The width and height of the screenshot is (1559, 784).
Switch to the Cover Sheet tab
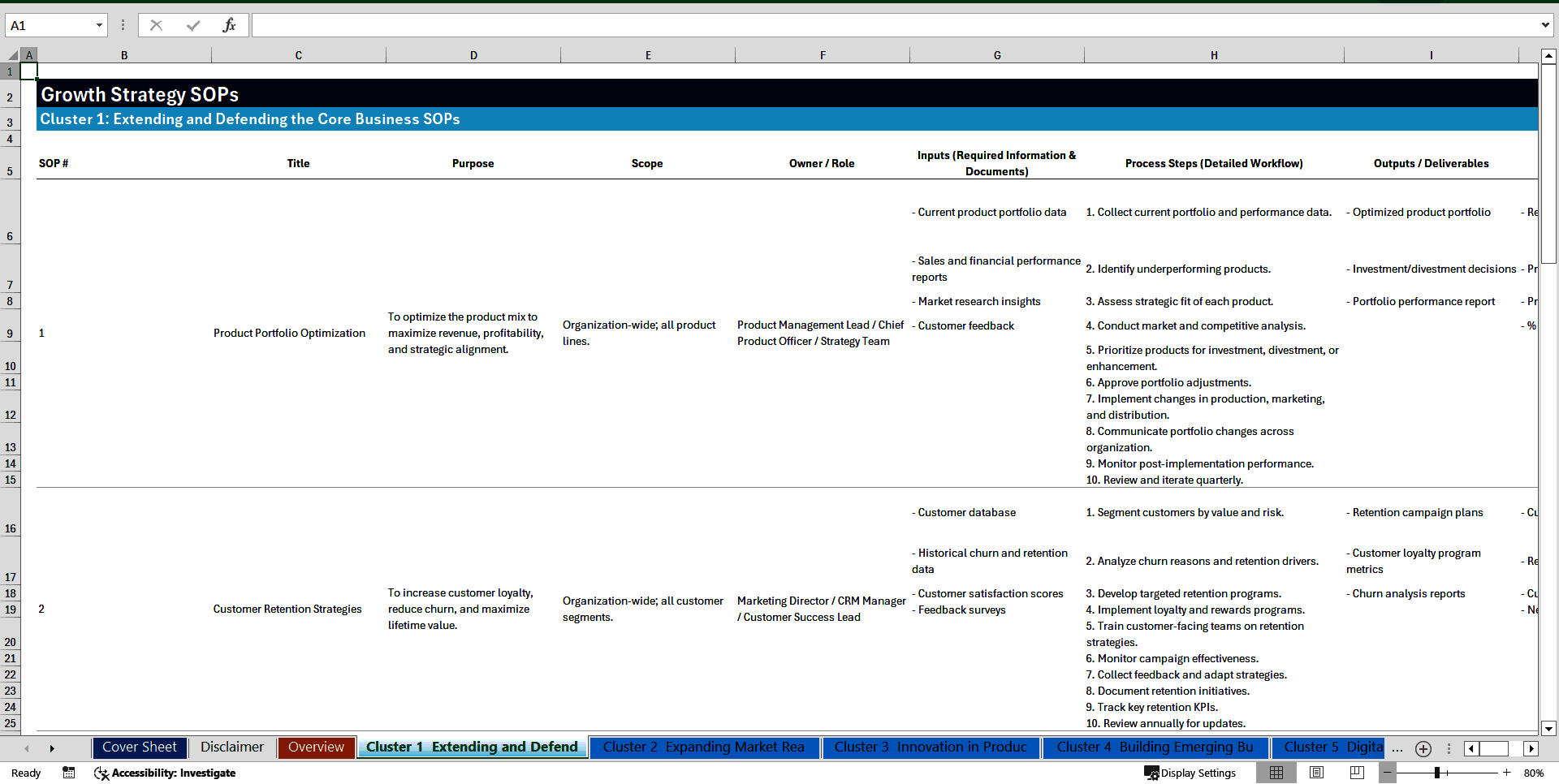[139, 747]
